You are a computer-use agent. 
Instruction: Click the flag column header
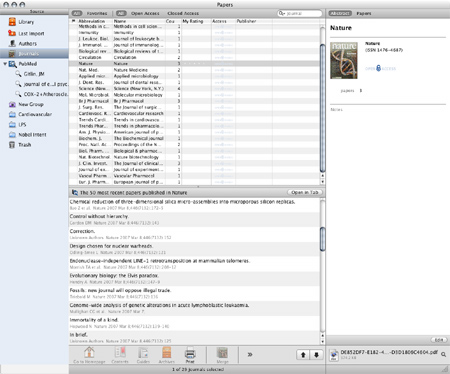pyautogui.click(x=73, y=21)
